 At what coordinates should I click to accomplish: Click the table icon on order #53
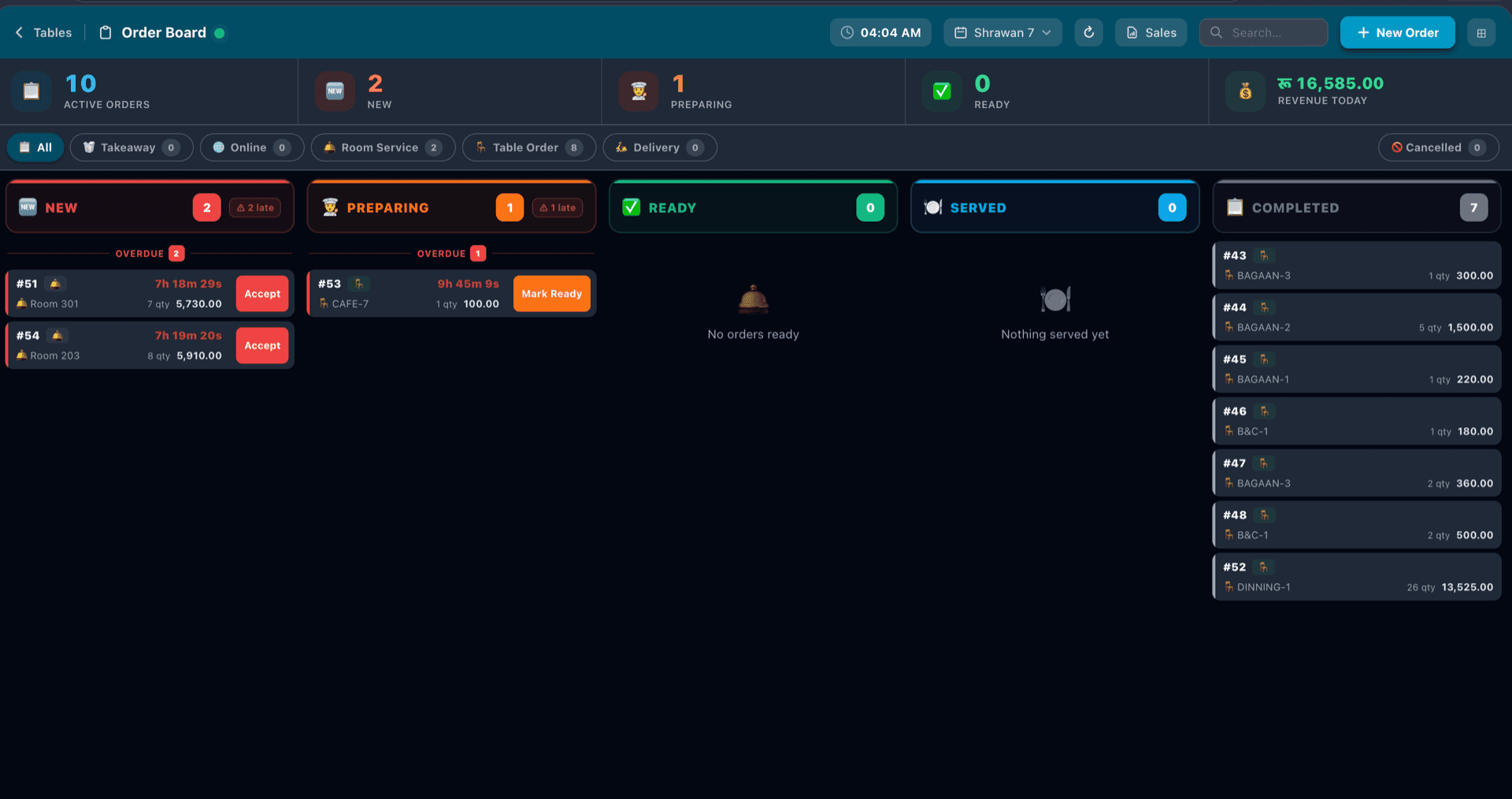point(359,284)
